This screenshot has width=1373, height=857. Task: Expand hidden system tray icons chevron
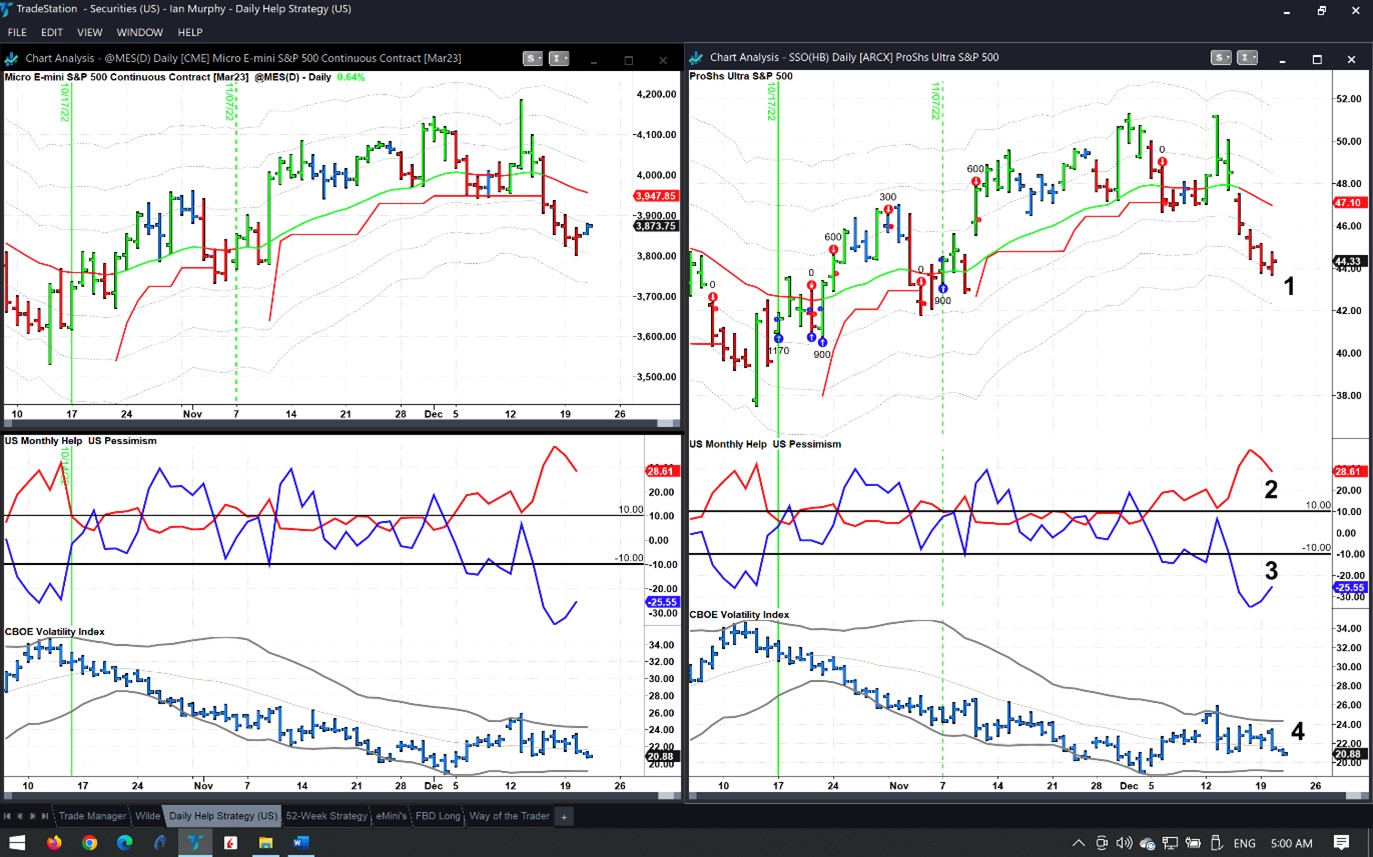coord(1078,842)
